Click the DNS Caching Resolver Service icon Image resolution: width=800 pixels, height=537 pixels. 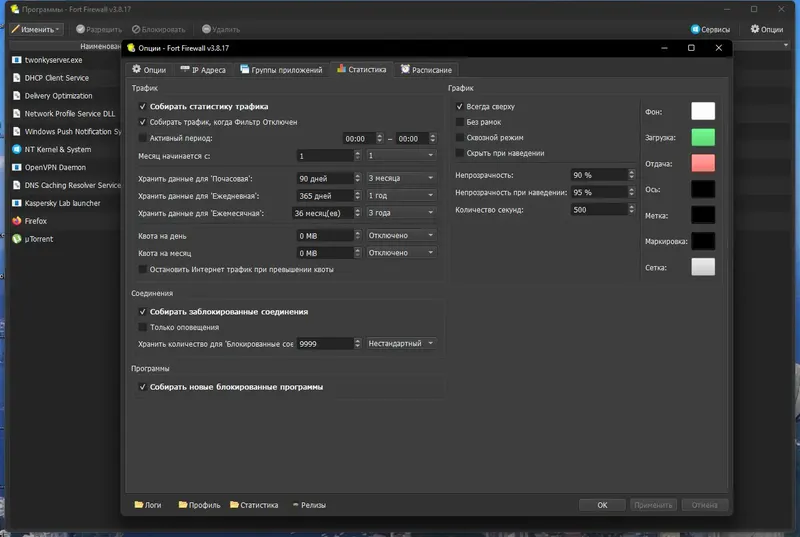pyautogui.click(x=16, y=185)
